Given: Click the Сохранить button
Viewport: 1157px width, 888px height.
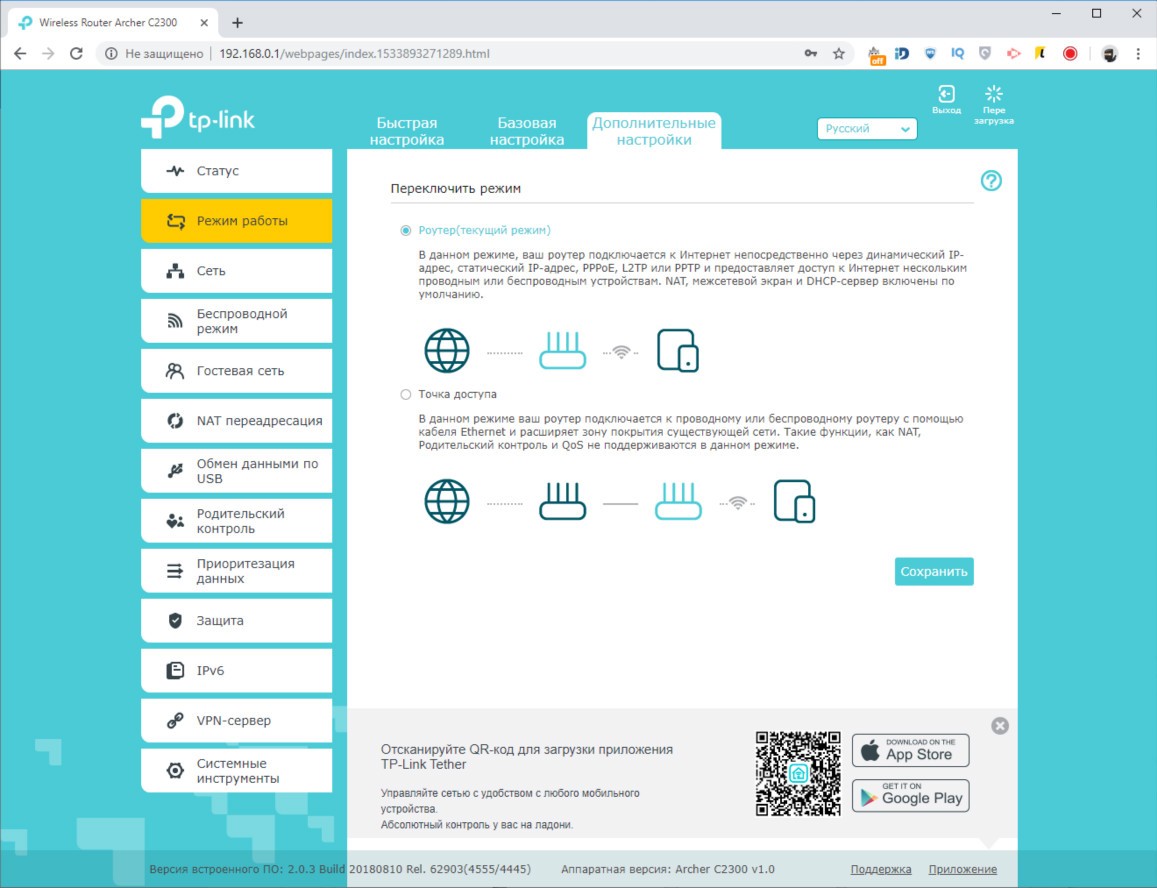Looking at the screenshot, I should [x=934, y=572].
